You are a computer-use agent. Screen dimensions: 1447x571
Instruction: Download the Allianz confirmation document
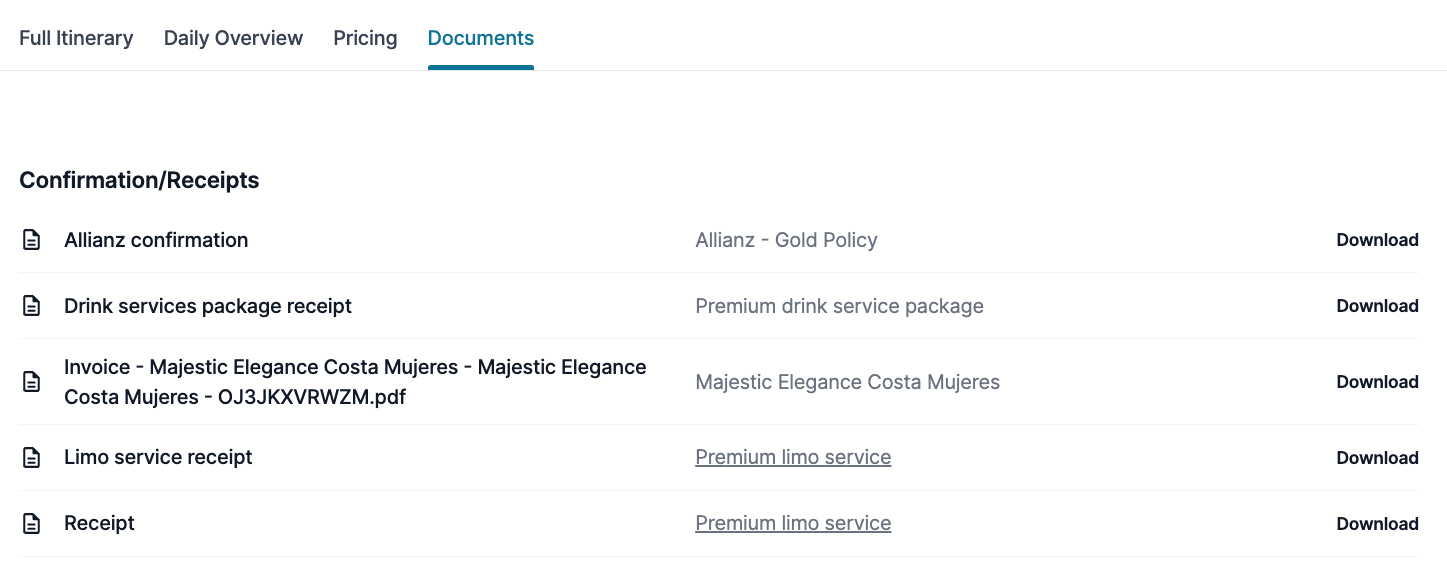1377,240
